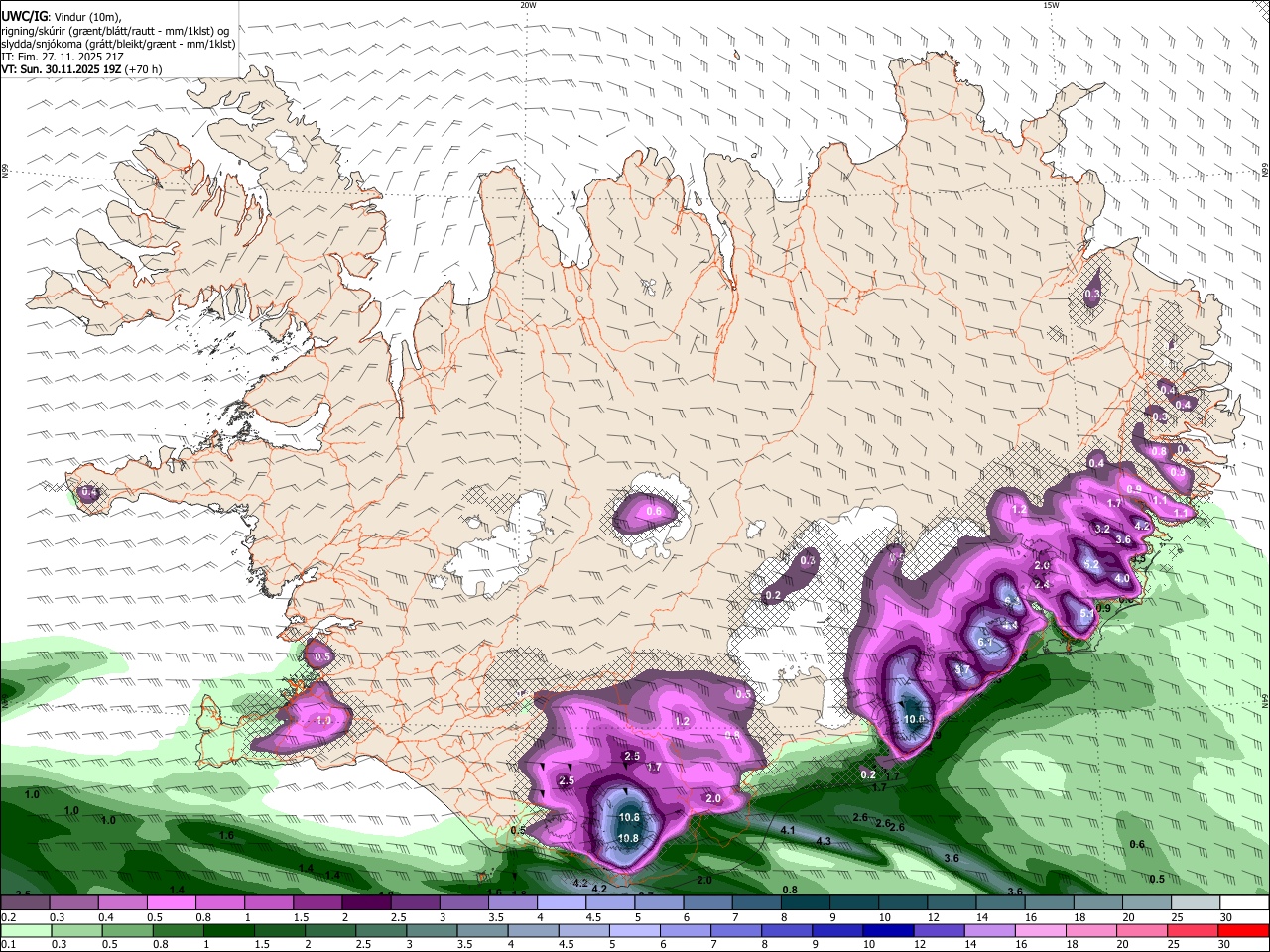
Task: Select the rigning/skúrir legend description line
Action: click(115, 31)
